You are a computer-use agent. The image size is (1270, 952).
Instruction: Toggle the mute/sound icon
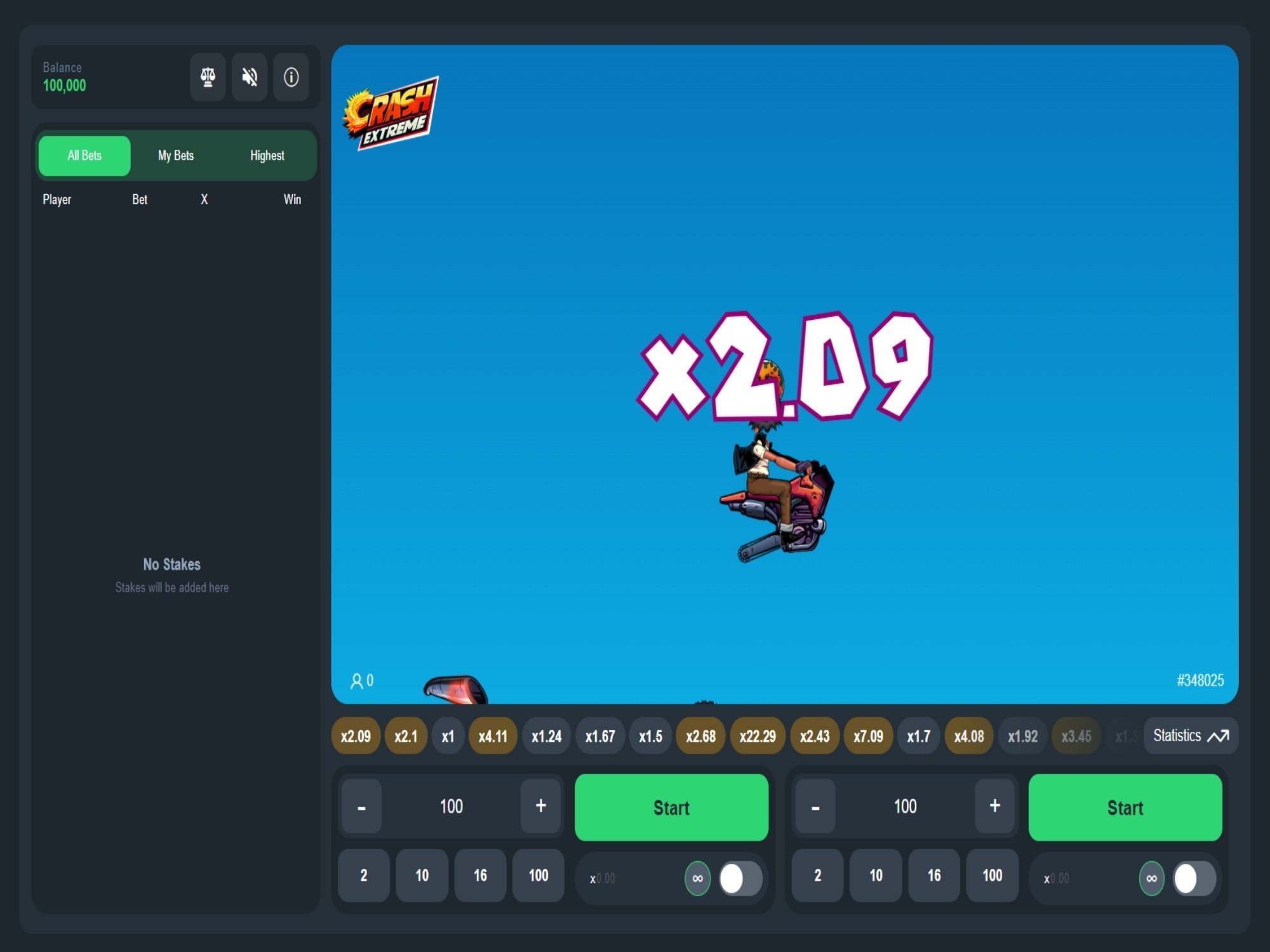tap(249, 77)
